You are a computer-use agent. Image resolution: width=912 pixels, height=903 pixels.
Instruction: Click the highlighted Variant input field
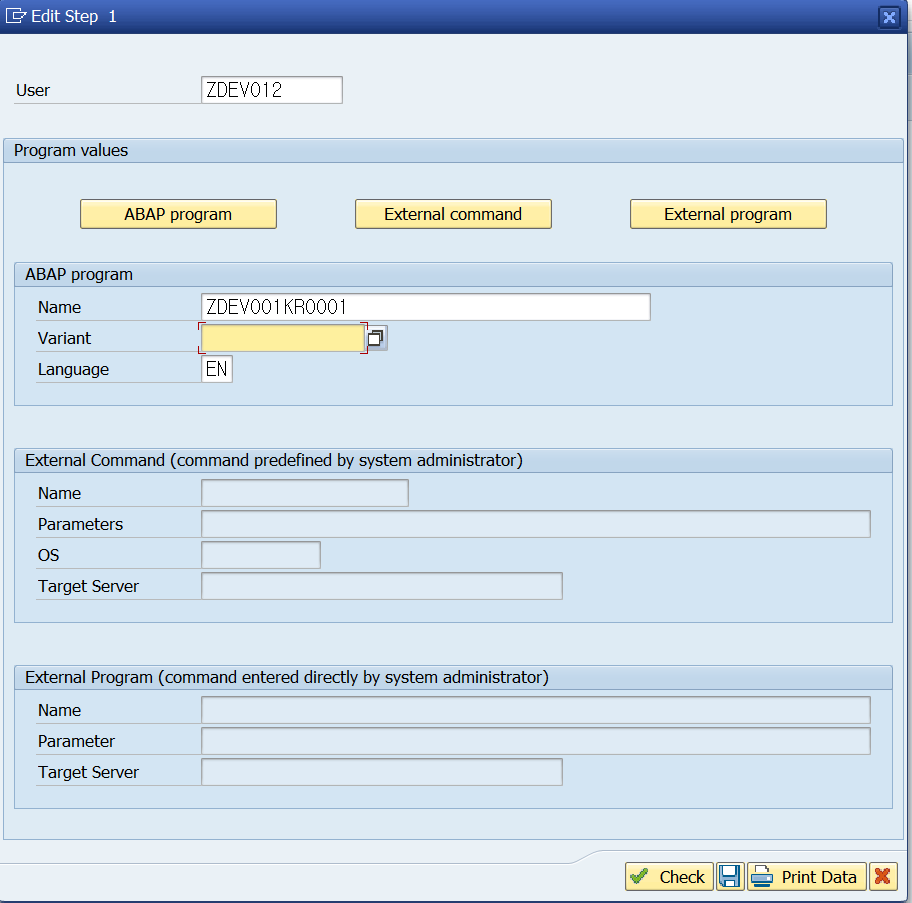point(281,338)
